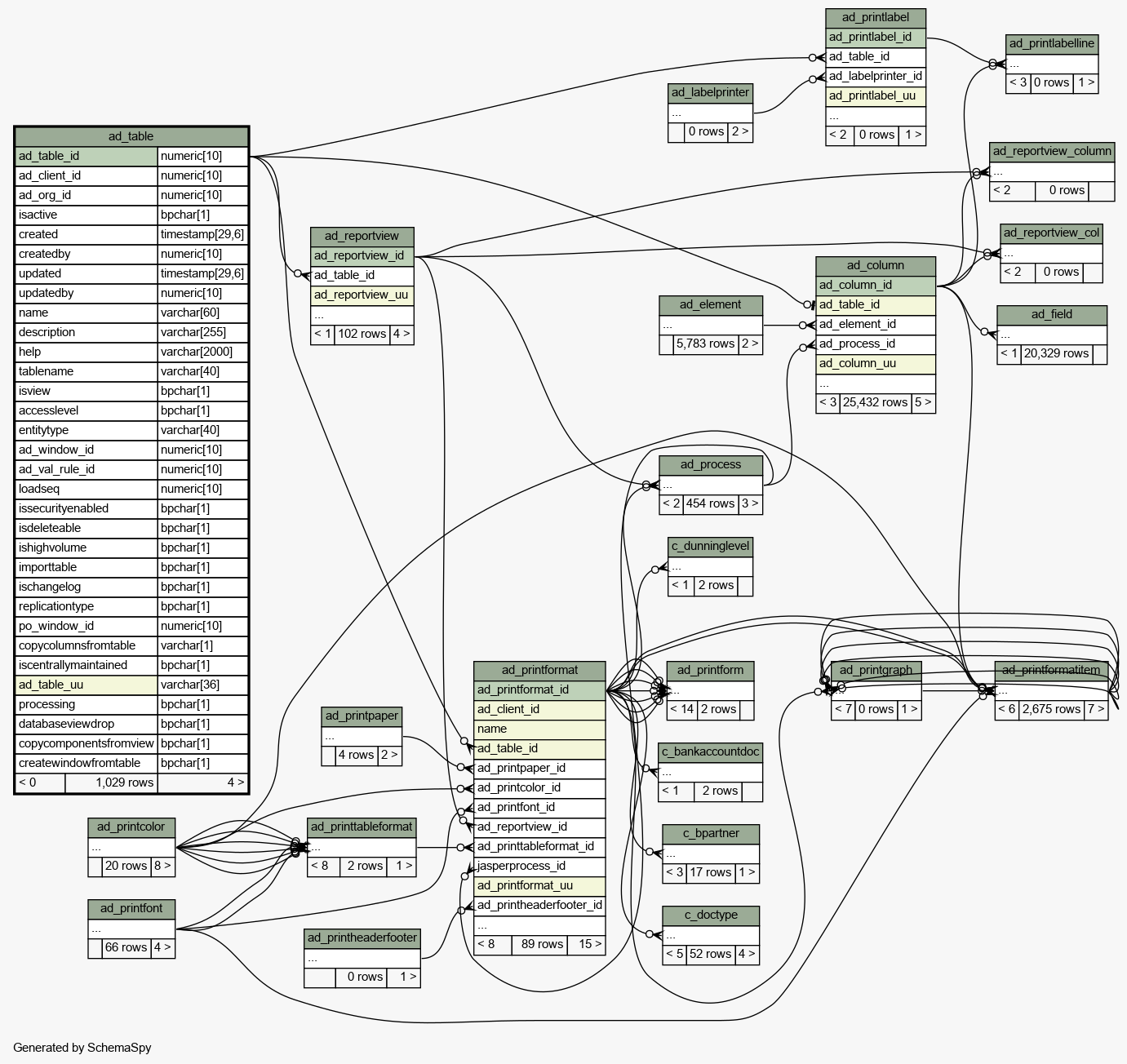The height and width of the screenshot is (1064, 1127).
Task: Click ad_window_id row in ad_table
Action: [x=131, y=450]
